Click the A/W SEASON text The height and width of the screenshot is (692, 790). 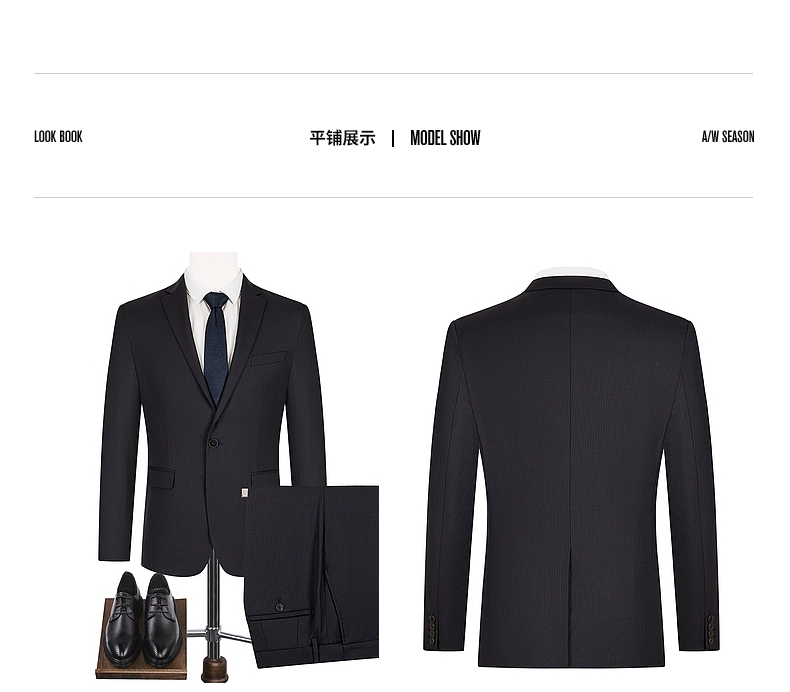click(x=728, y=137)
